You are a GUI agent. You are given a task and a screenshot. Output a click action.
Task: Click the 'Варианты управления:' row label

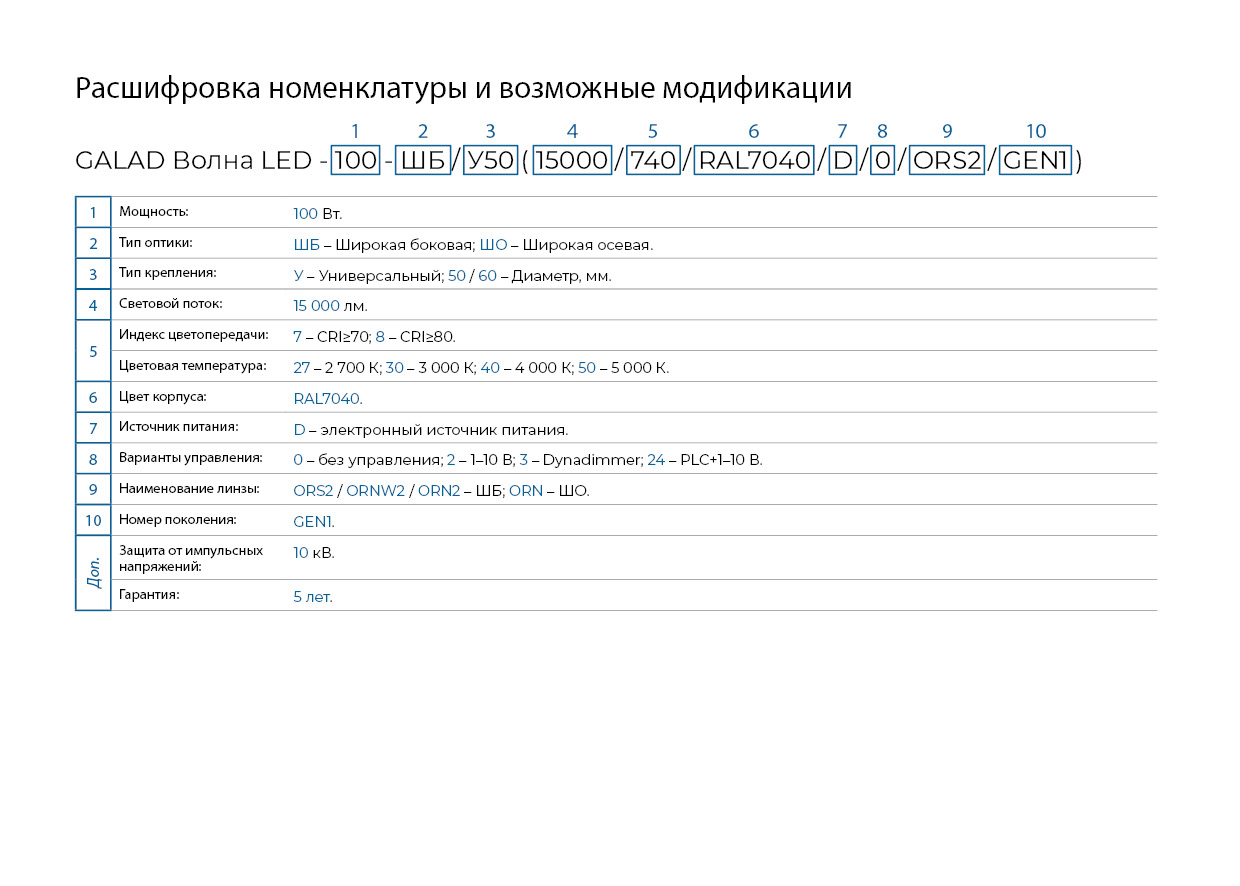coord(190,458)
